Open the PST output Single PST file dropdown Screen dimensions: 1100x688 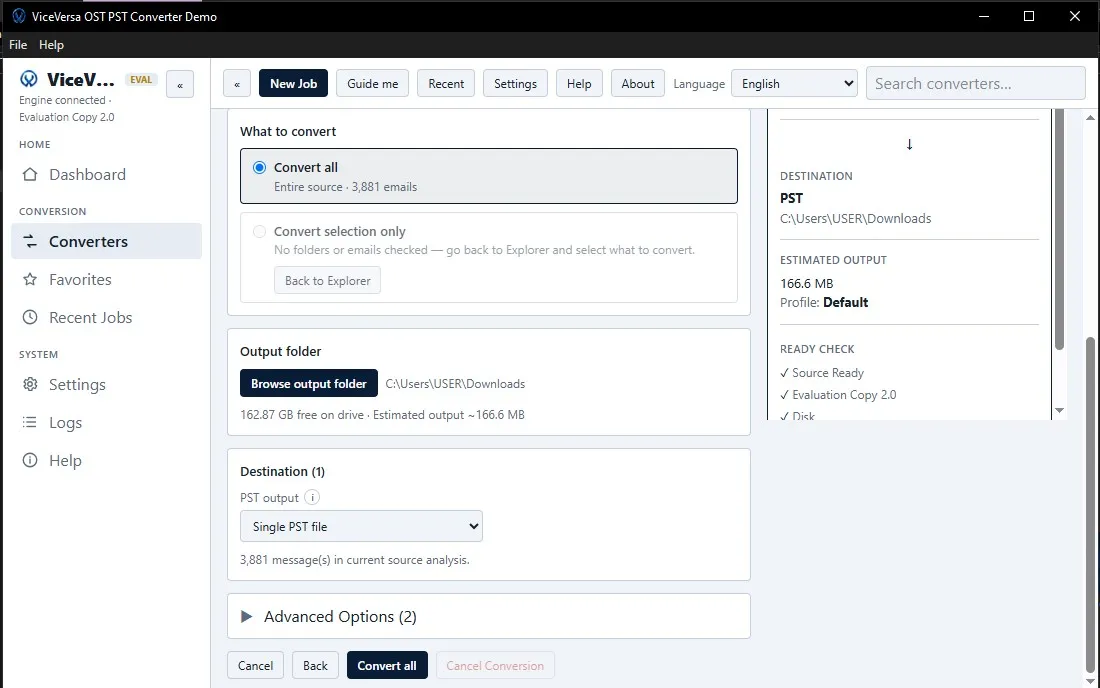pyautogui.click(x=361, y=526)
